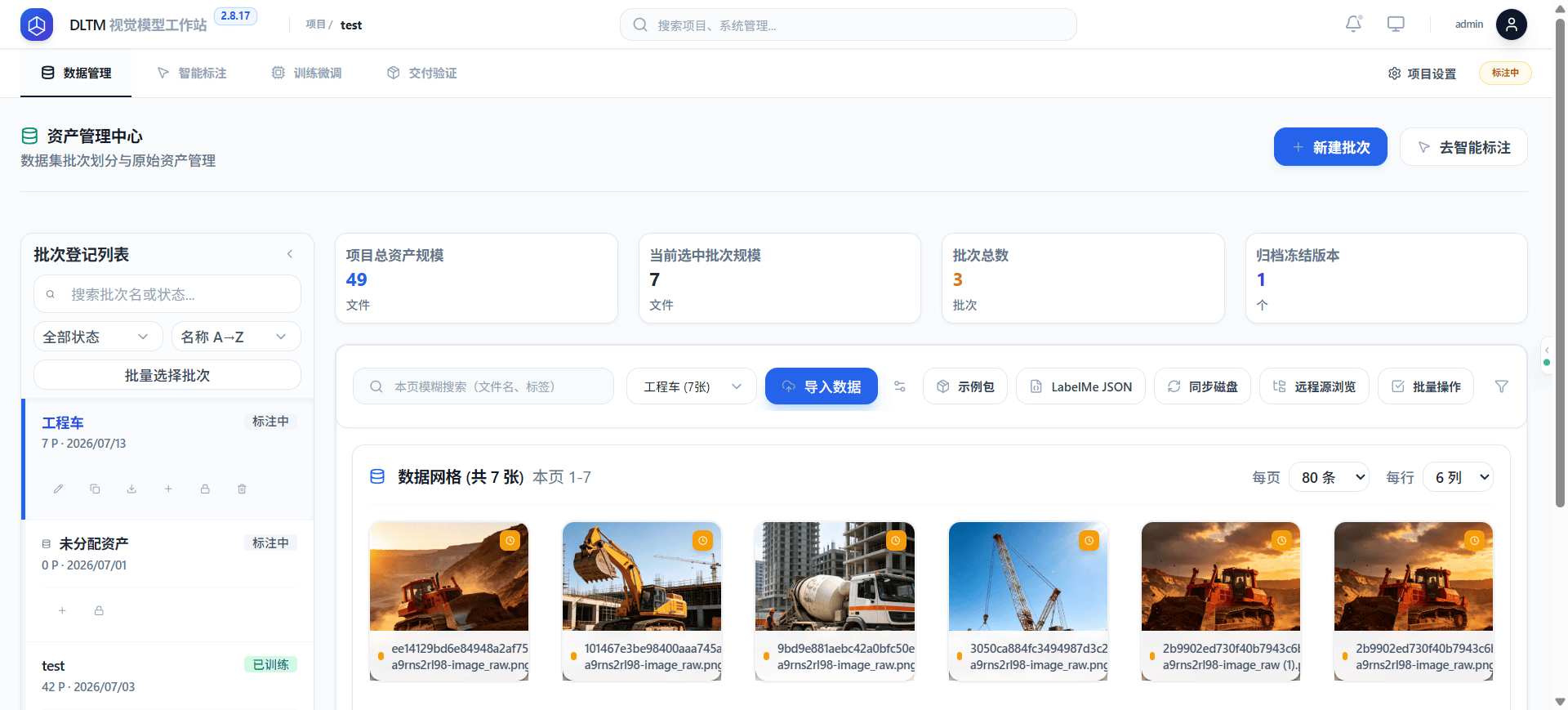Click the 批次总数 value 3
The image size is (1568, 710).
(x=958, y=279)
